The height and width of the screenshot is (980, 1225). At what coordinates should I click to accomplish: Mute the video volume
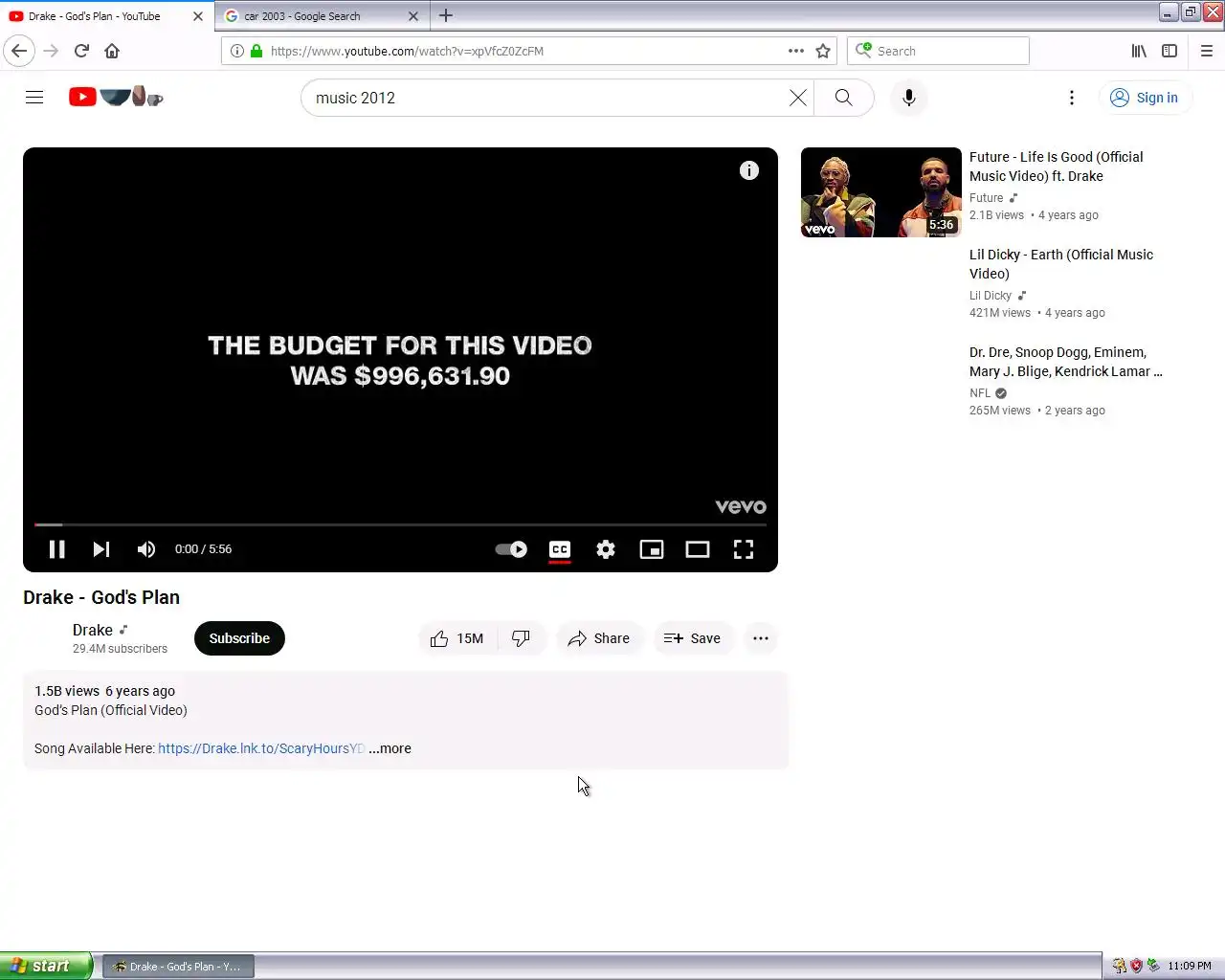point(146,549)
